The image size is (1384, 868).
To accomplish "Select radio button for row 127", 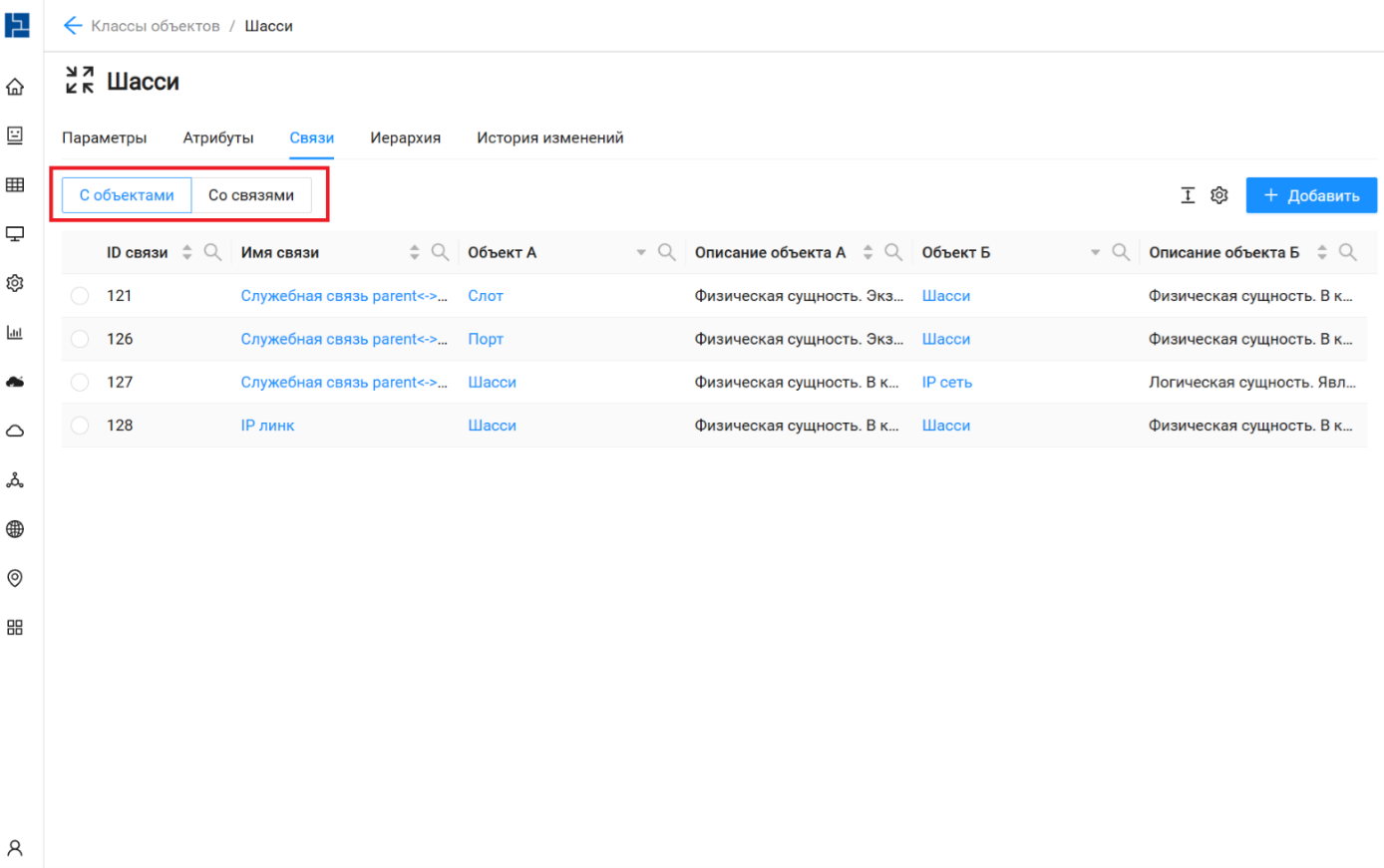I will coord(80,383).
